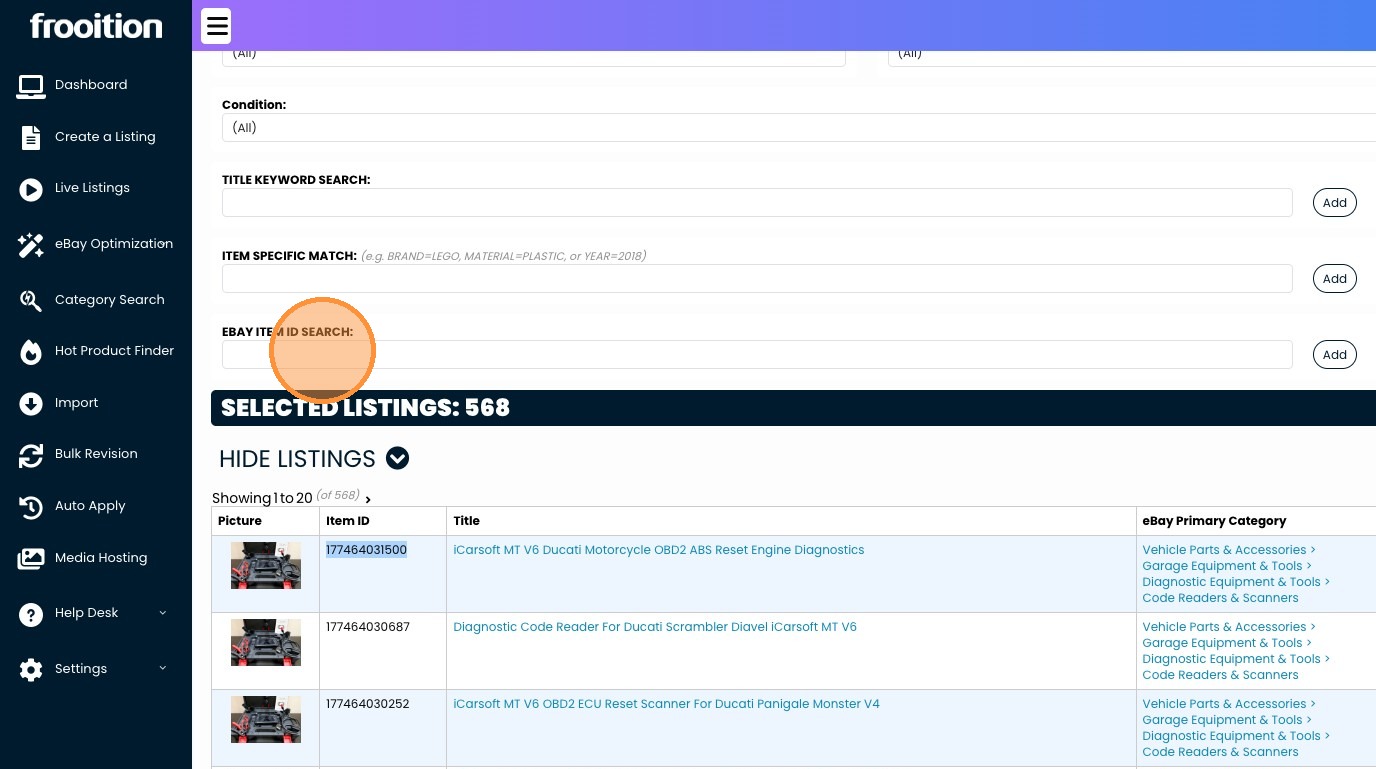
Task: Open Bulk Revision section
Action: point(96,454)
